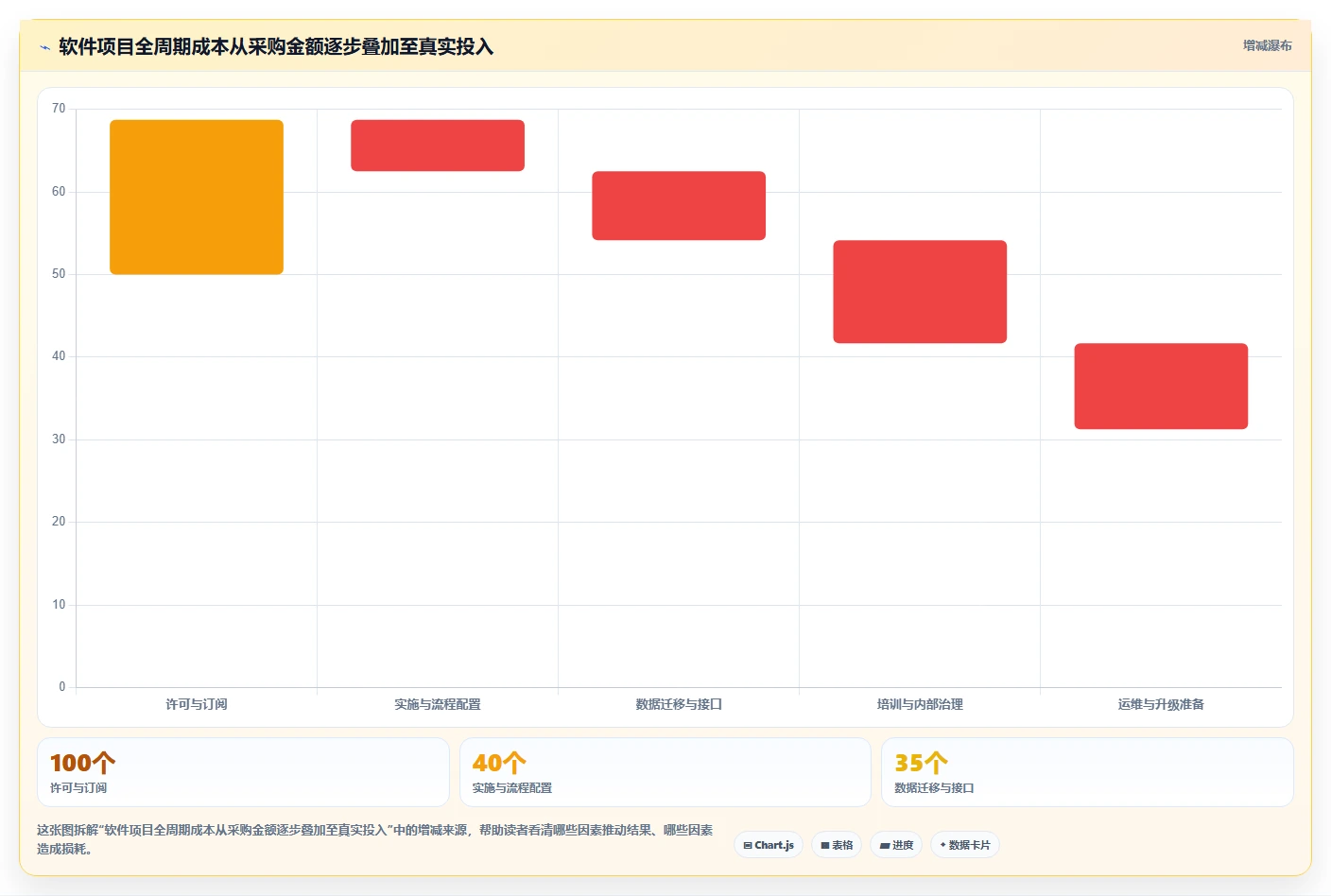Image resolution: width=1331 pixels, height=896 pixels.
Task: Click the 增减瀑布 label in header
Action: point(1267,45)
